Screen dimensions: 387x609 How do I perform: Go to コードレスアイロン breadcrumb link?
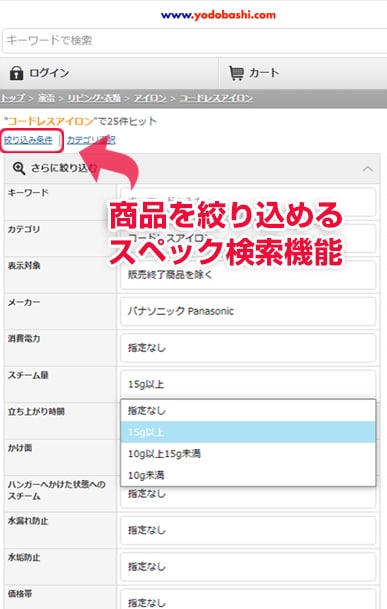coord(216,98)
